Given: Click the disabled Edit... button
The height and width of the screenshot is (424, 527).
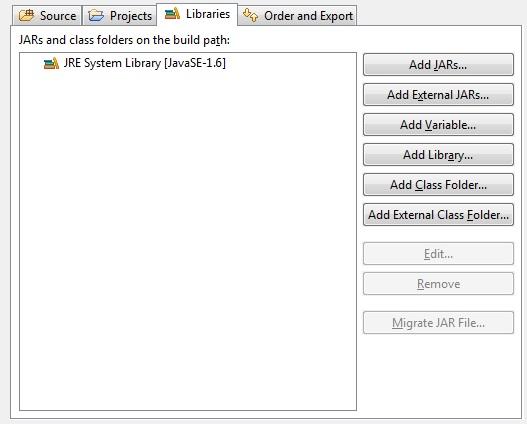Looking at the screenshot, I should click(438, 254).
